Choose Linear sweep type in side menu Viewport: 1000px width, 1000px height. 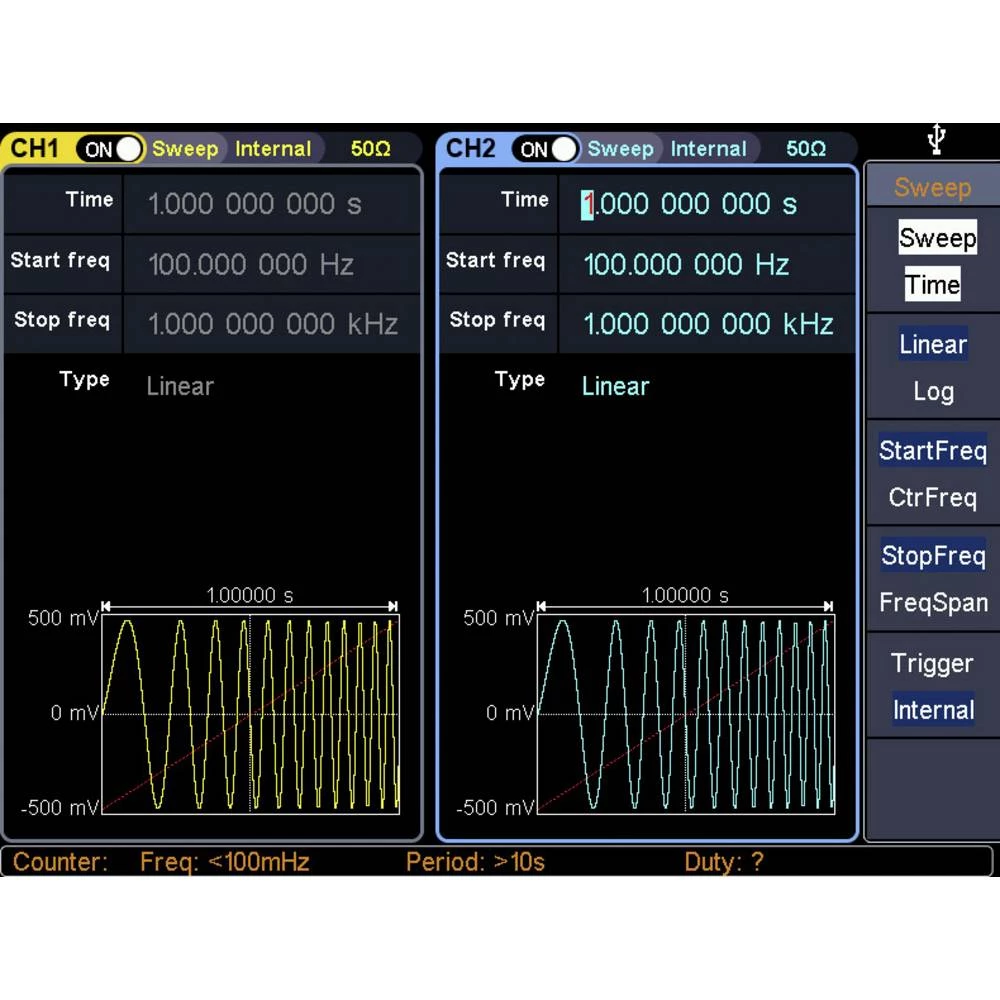pos(932,345)
